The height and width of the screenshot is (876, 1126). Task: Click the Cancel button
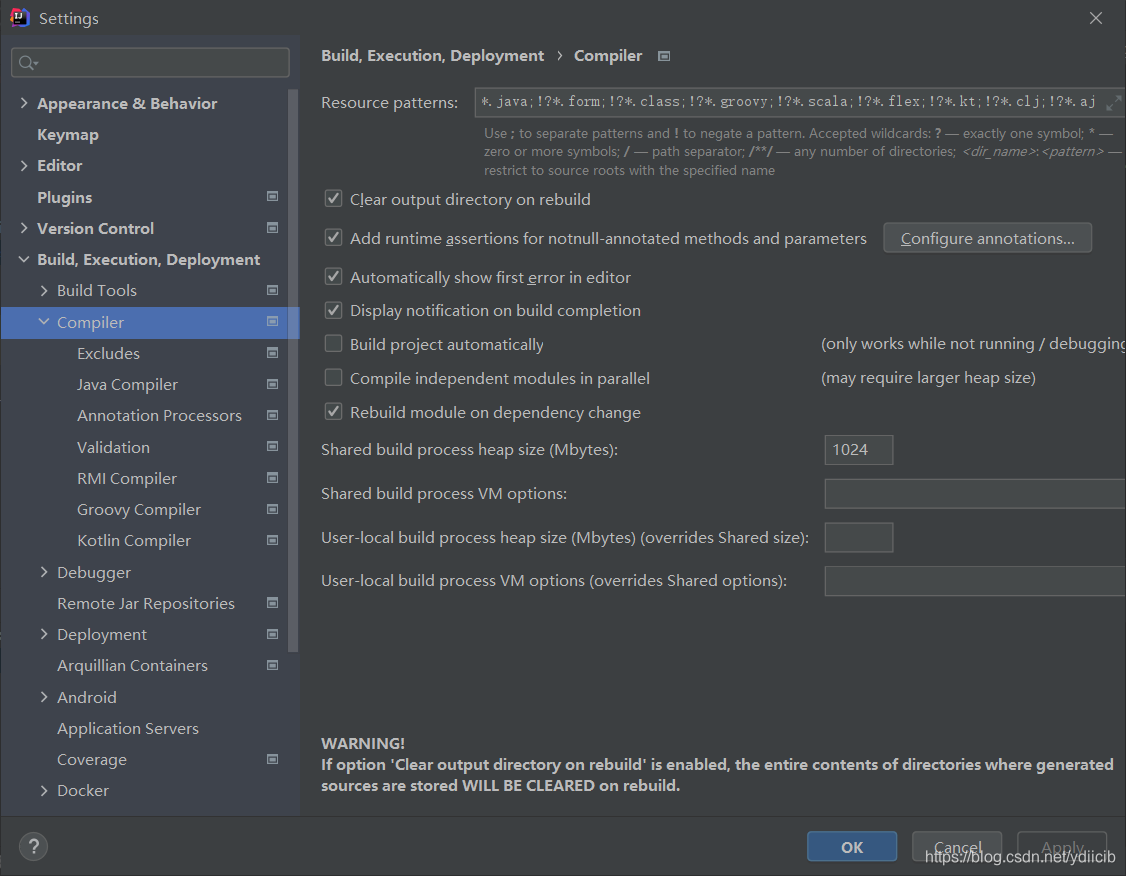(x=957, y=847)
